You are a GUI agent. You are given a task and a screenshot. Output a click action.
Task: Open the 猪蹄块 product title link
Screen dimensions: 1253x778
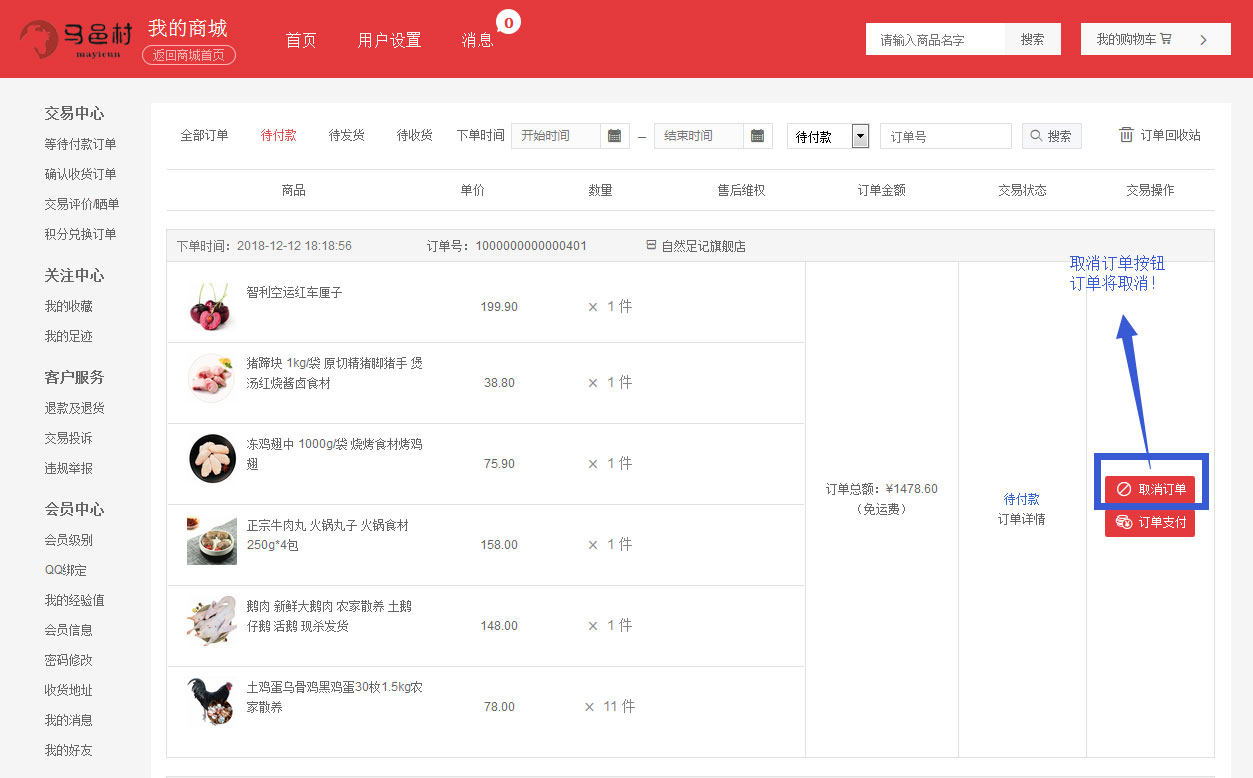335,373
